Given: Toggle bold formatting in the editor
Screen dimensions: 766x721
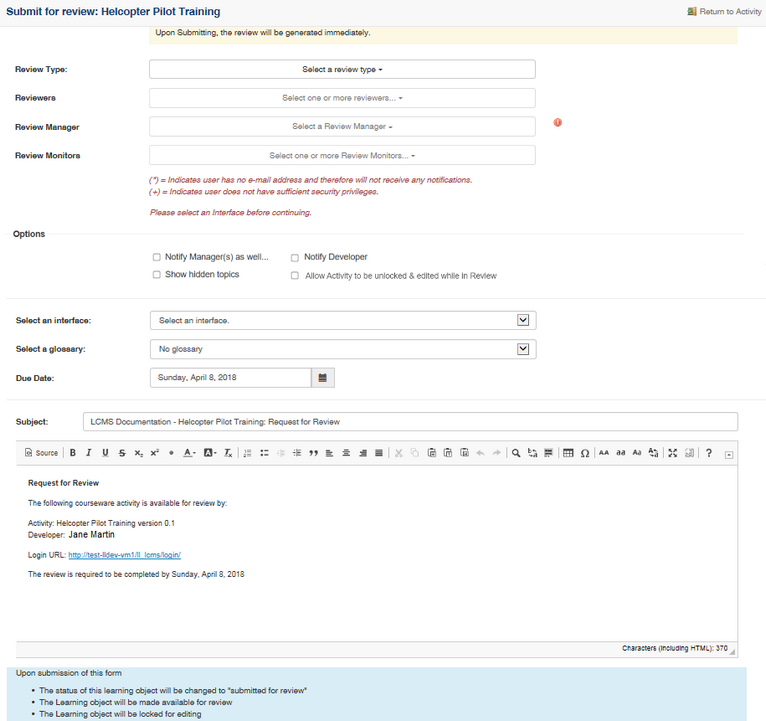Looking at the screenshot, I should tap(73, 453).
